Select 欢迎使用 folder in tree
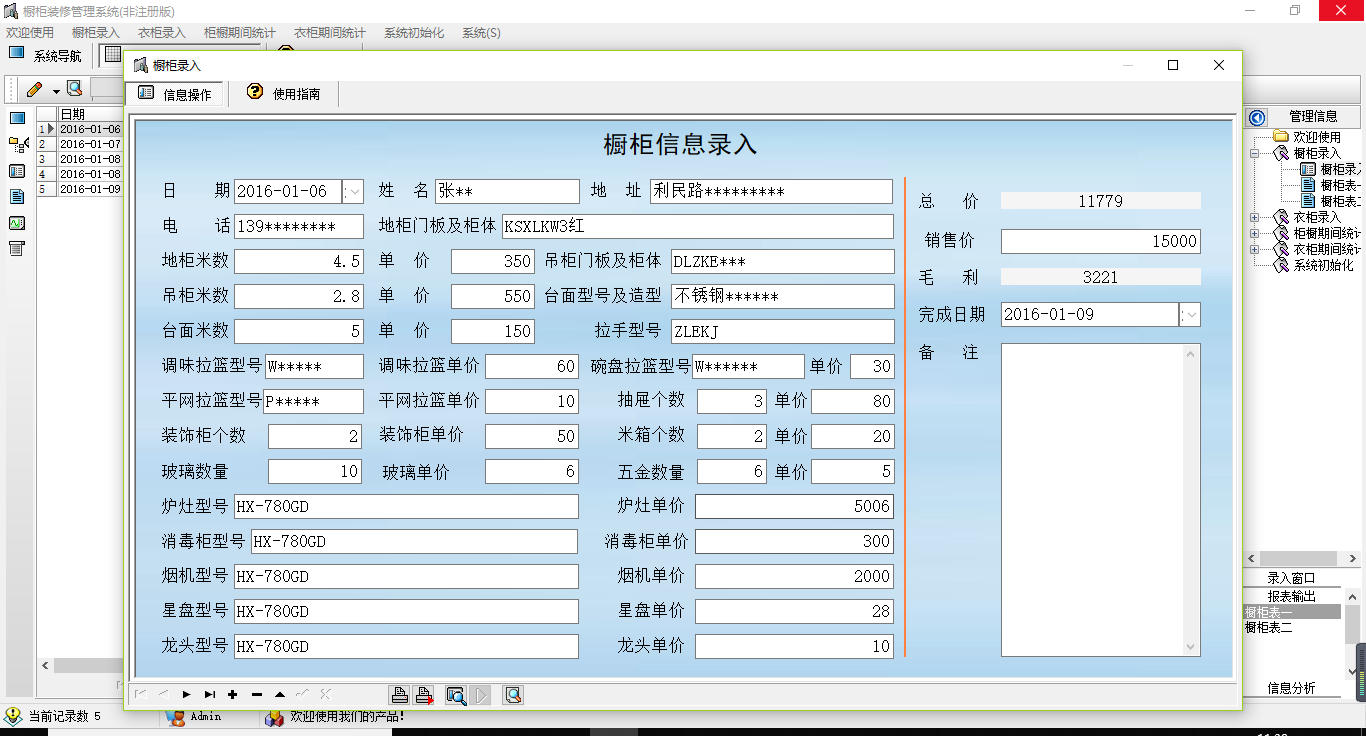Screen dimensions: 1366x736 [1317, 137]
